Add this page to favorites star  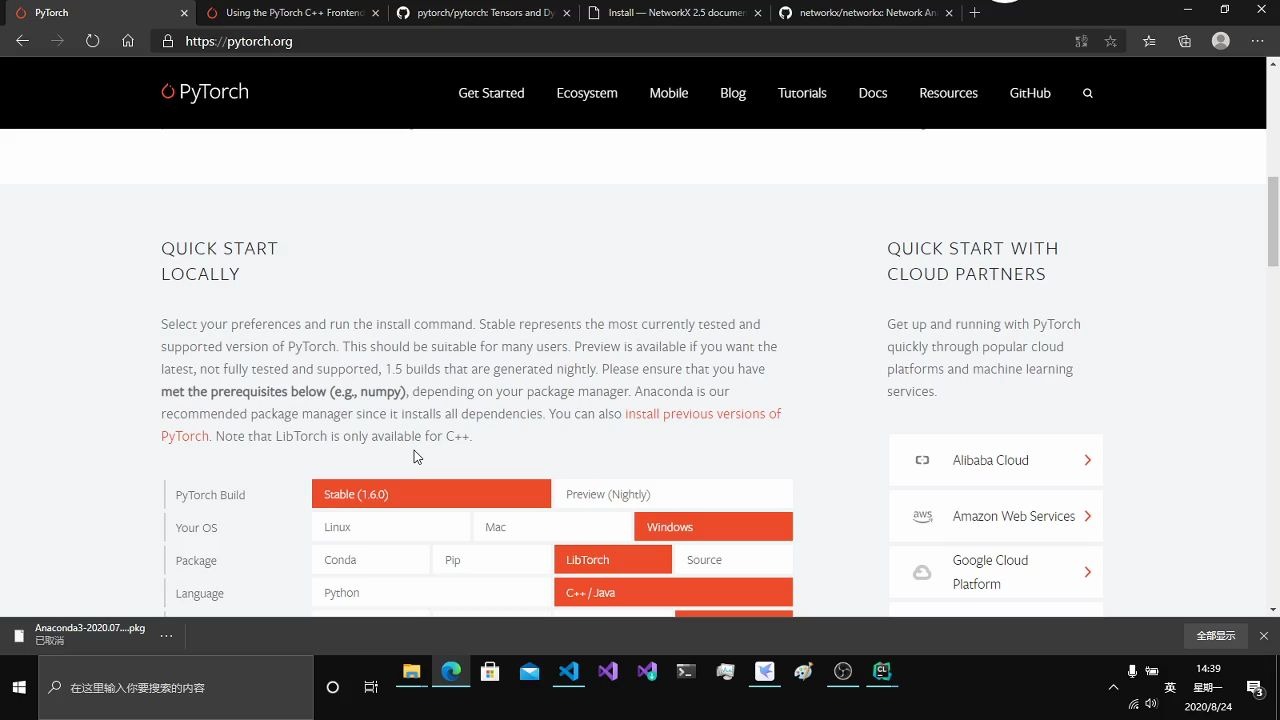[1111, 41]
